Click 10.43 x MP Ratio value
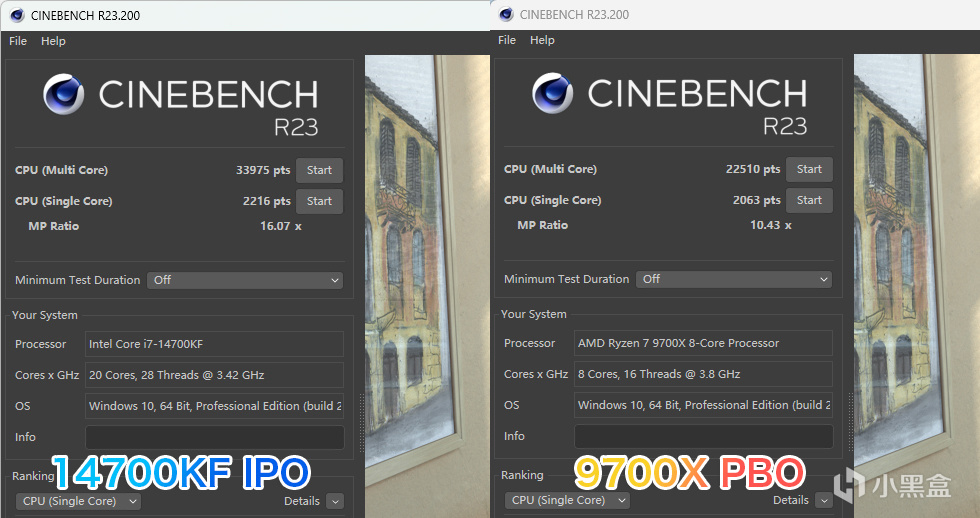This screenshot has width=980, height=518. [x=771, y=225]
